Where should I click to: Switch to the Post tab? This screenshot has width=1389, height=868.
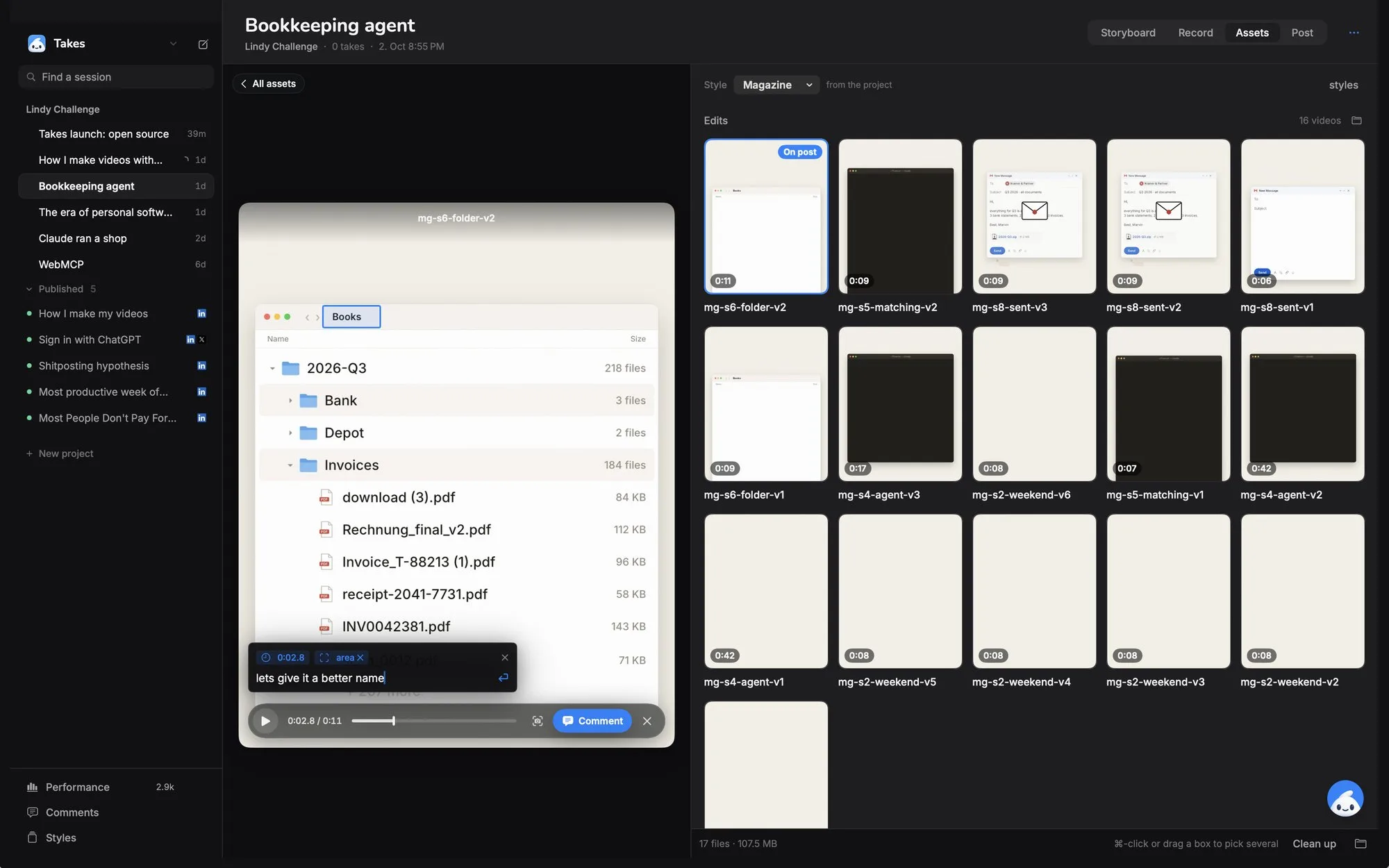[1301, 33]
